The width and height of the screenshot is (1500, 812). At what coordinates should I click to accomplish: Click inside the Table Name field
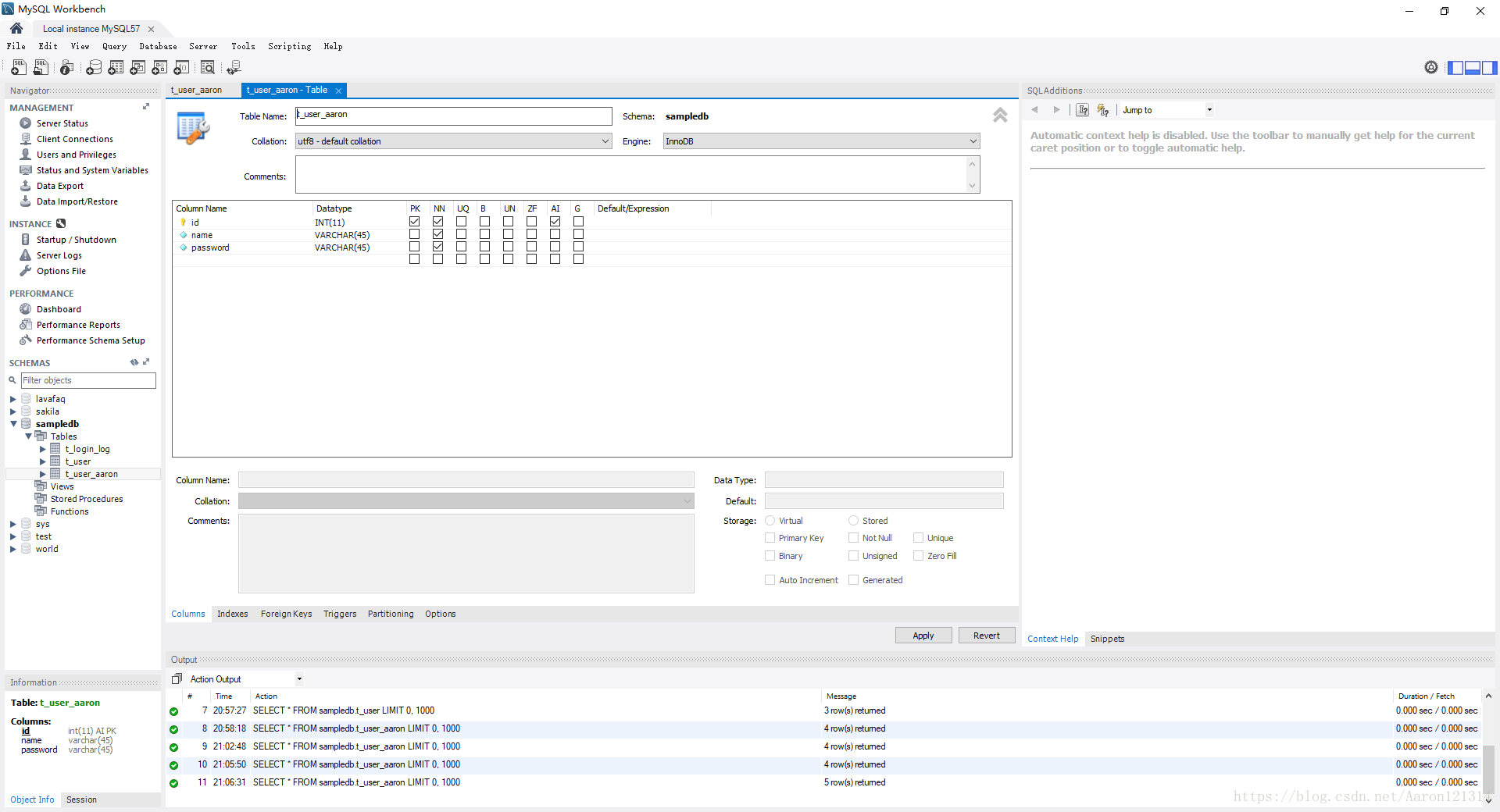click(x=454, y=116)
